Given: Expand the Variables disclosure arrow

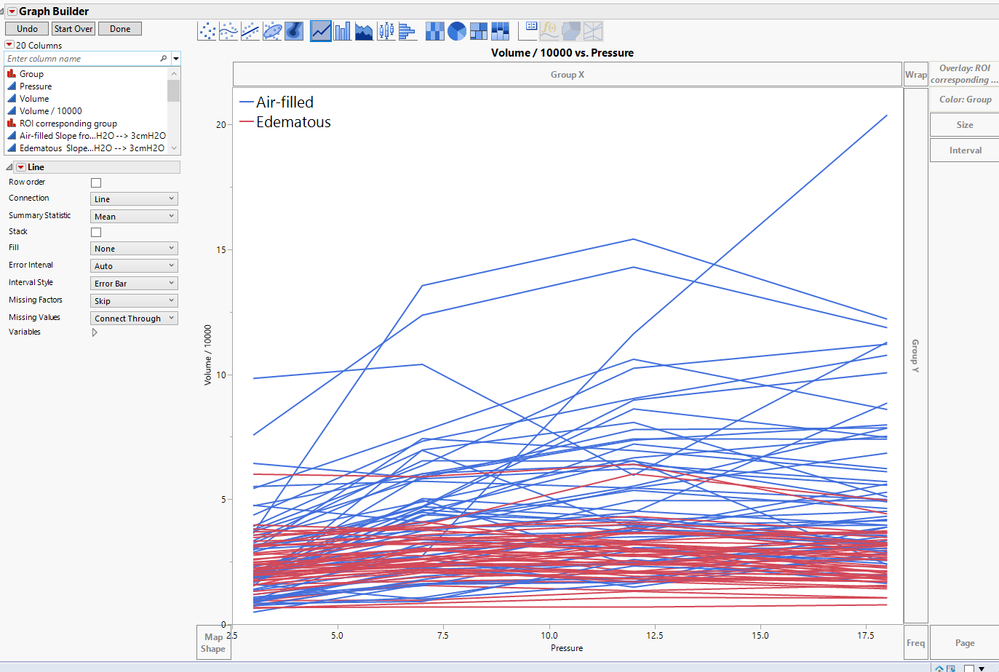Looking at the screenshot, I should (x=95, y=331).
